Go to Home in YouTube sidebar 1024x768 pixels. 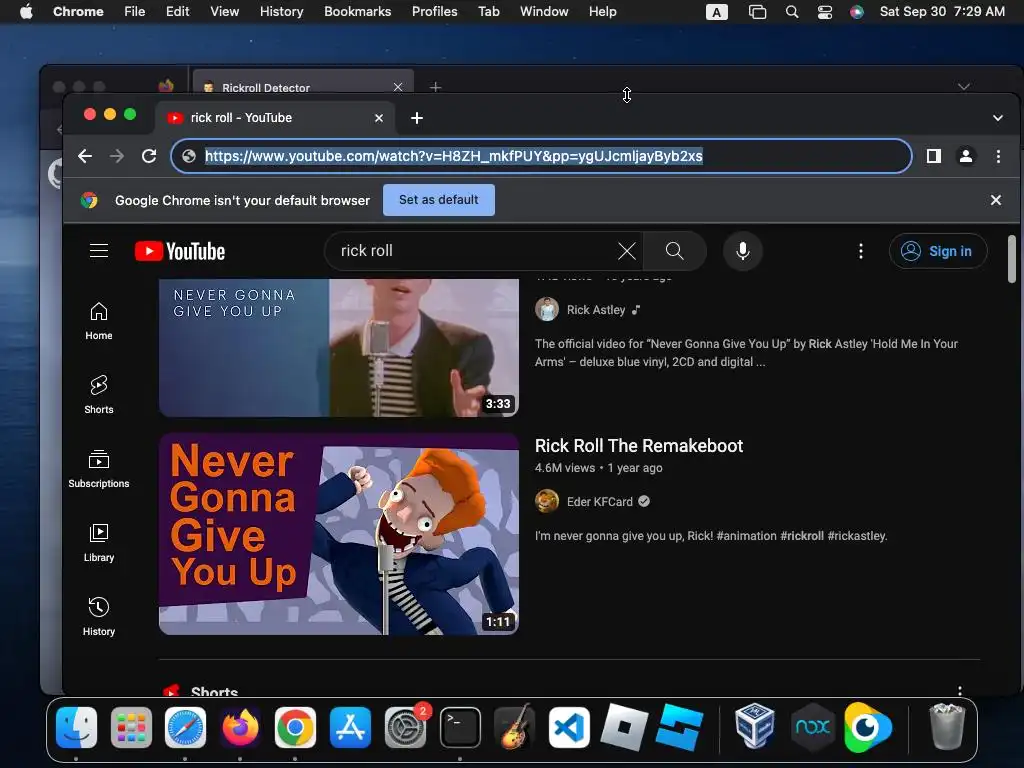pos(99,321)
